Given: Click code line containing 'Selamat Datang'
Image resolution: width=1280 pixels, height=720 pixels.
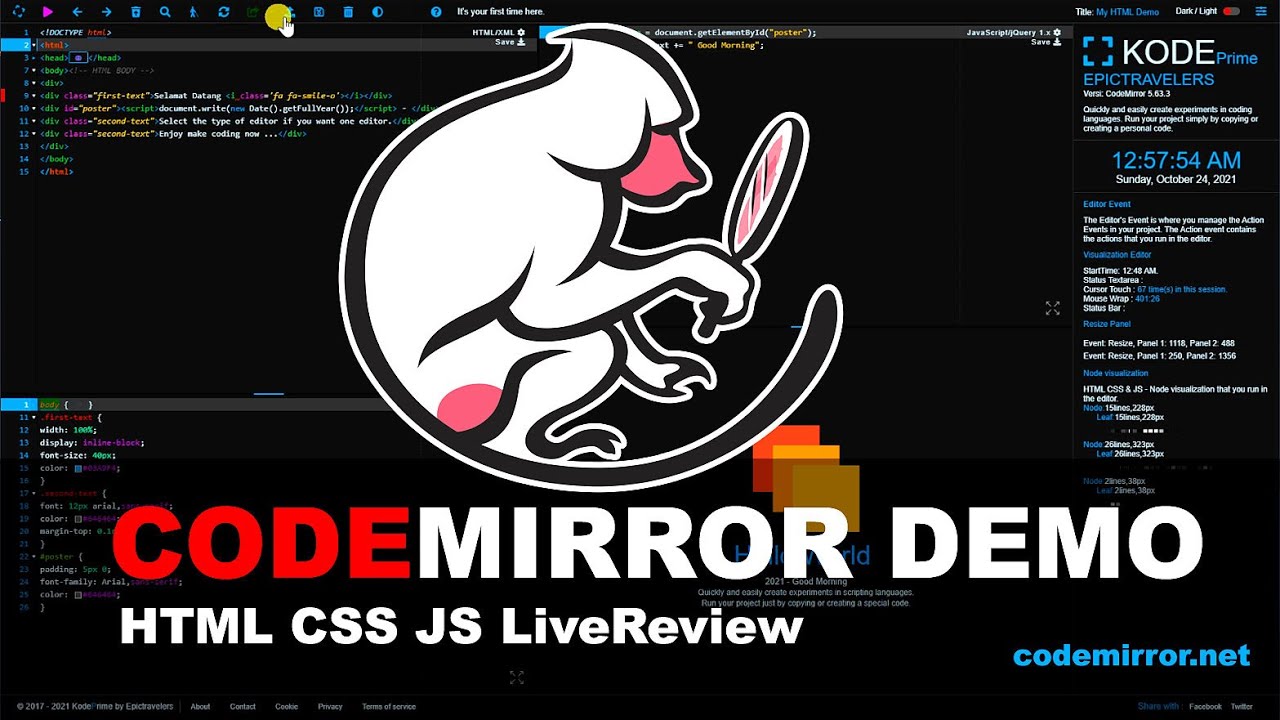Looking at the screenshot, I should point(216,96).
